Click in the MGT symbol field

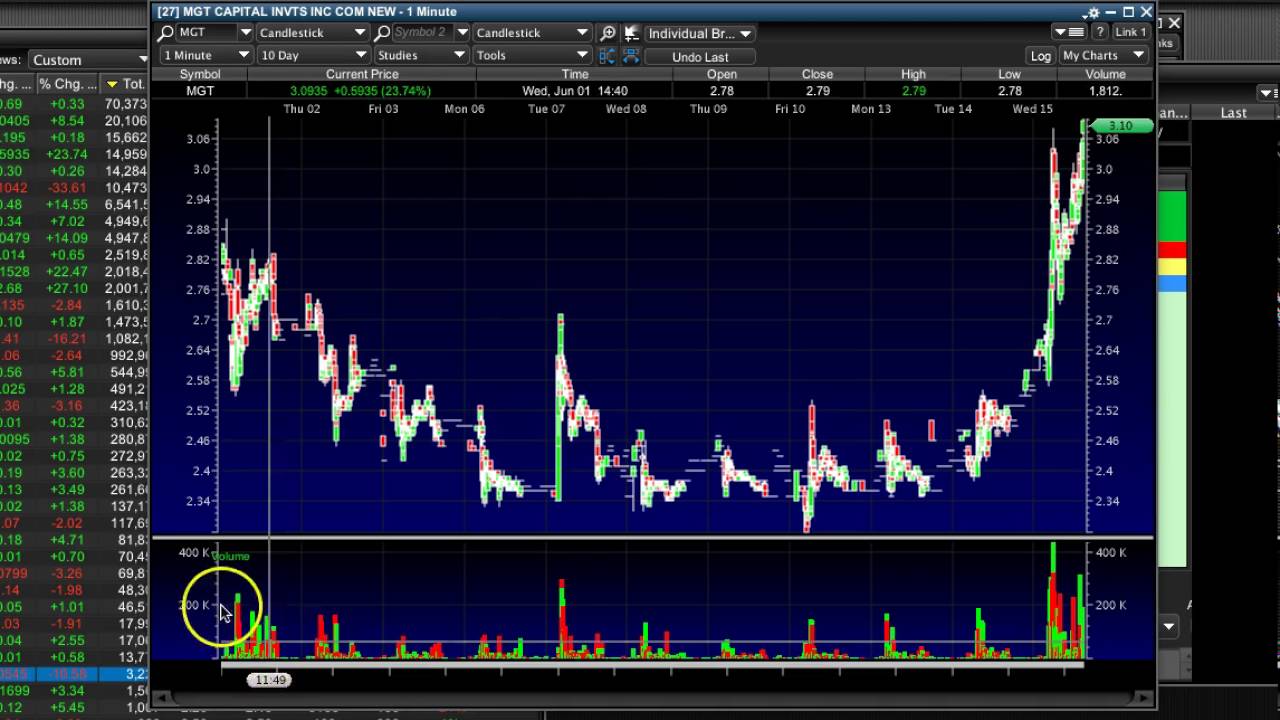[x=206, y=33]
